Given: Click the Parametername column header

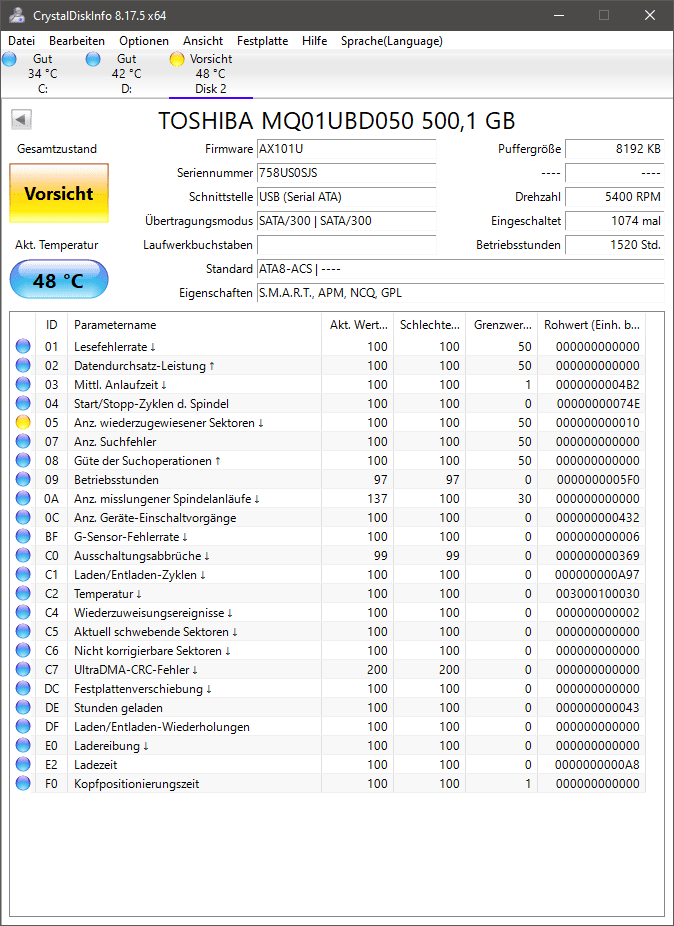Looking at the screenshot, I should [194, 325].
